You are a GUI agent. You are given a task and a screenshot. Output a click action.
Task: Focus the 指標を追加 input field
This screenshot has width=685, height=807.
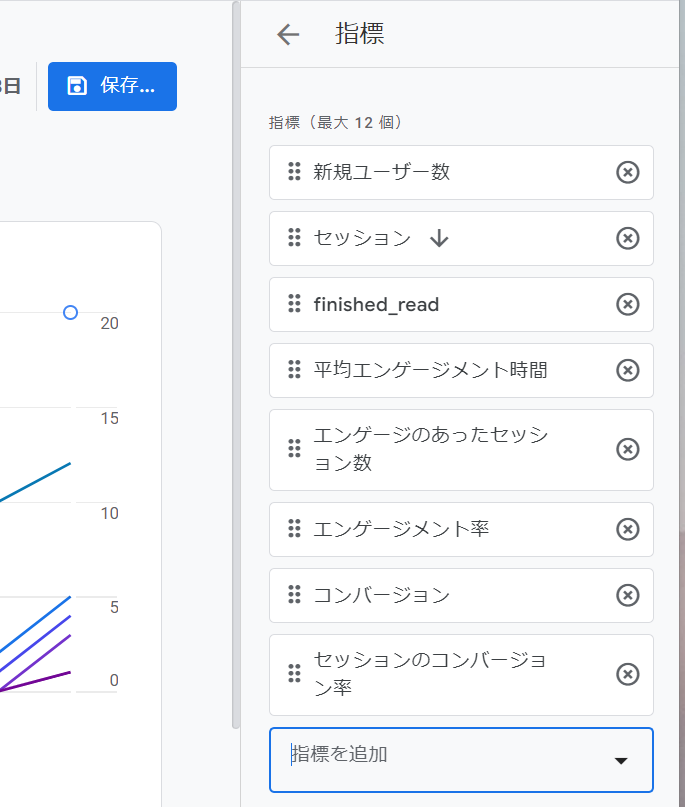coord(461,760)
